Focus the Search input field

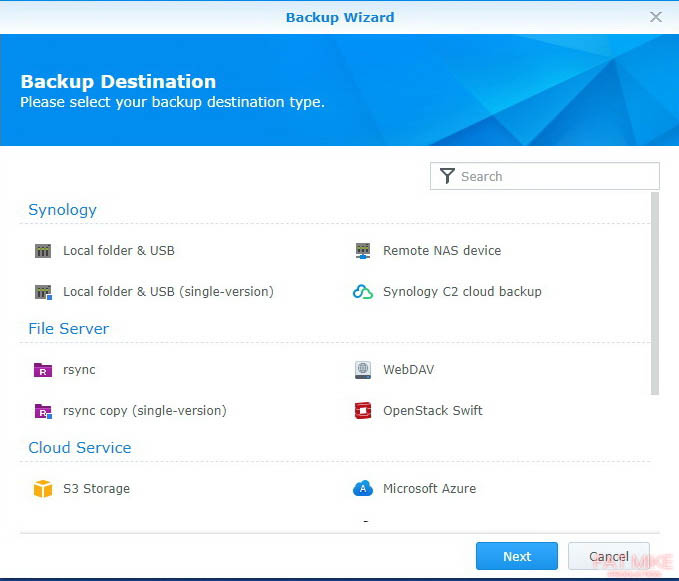pyautogui.click(x=545, y=176)
